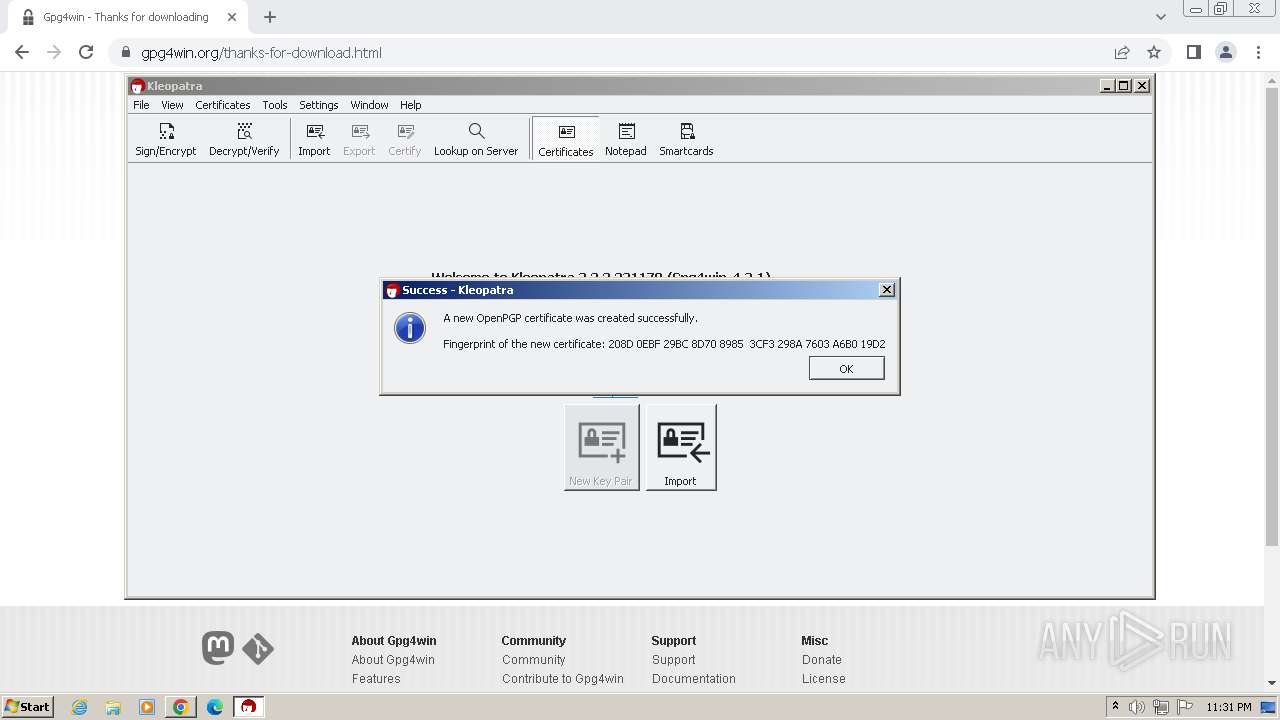
Task: Open Internet Explorer from taskbar
Action: (x=79, y=707)
